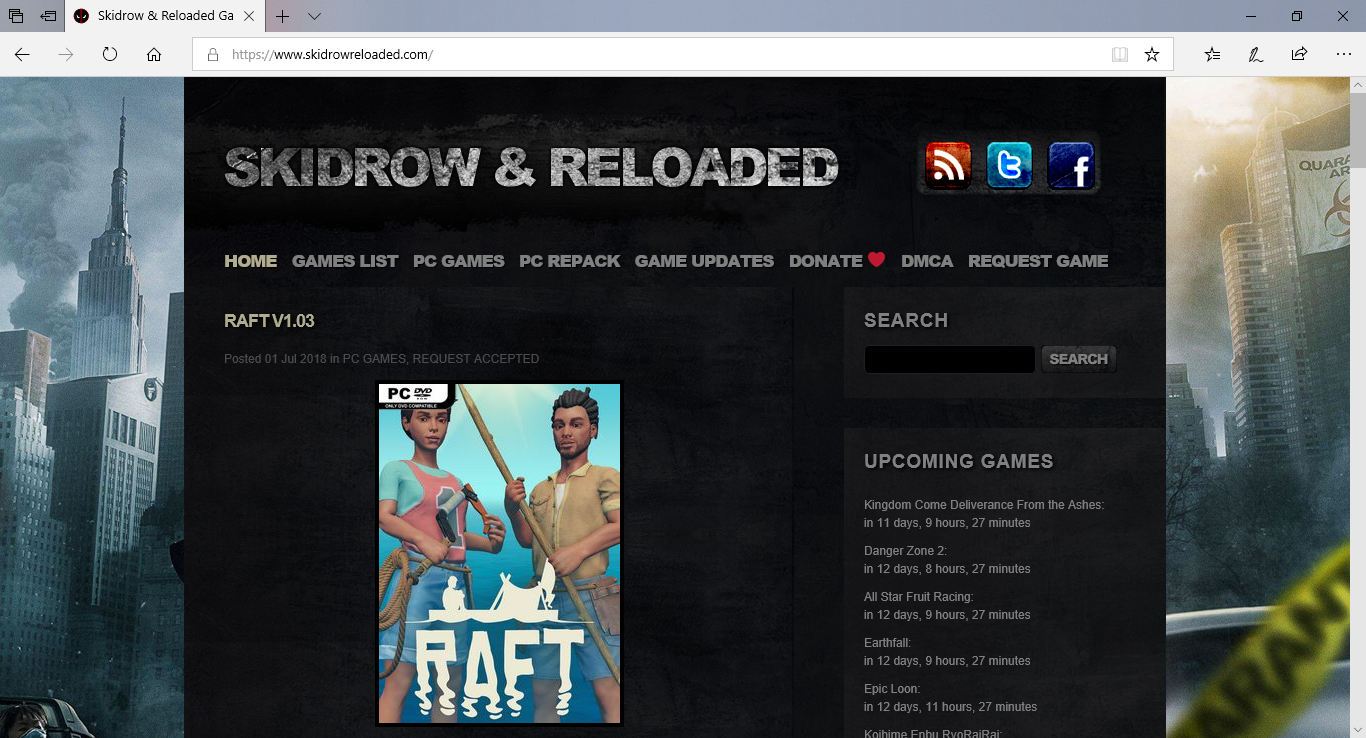Open the RSS feed icon
The image size is (1366, 738).
point(948,165)
